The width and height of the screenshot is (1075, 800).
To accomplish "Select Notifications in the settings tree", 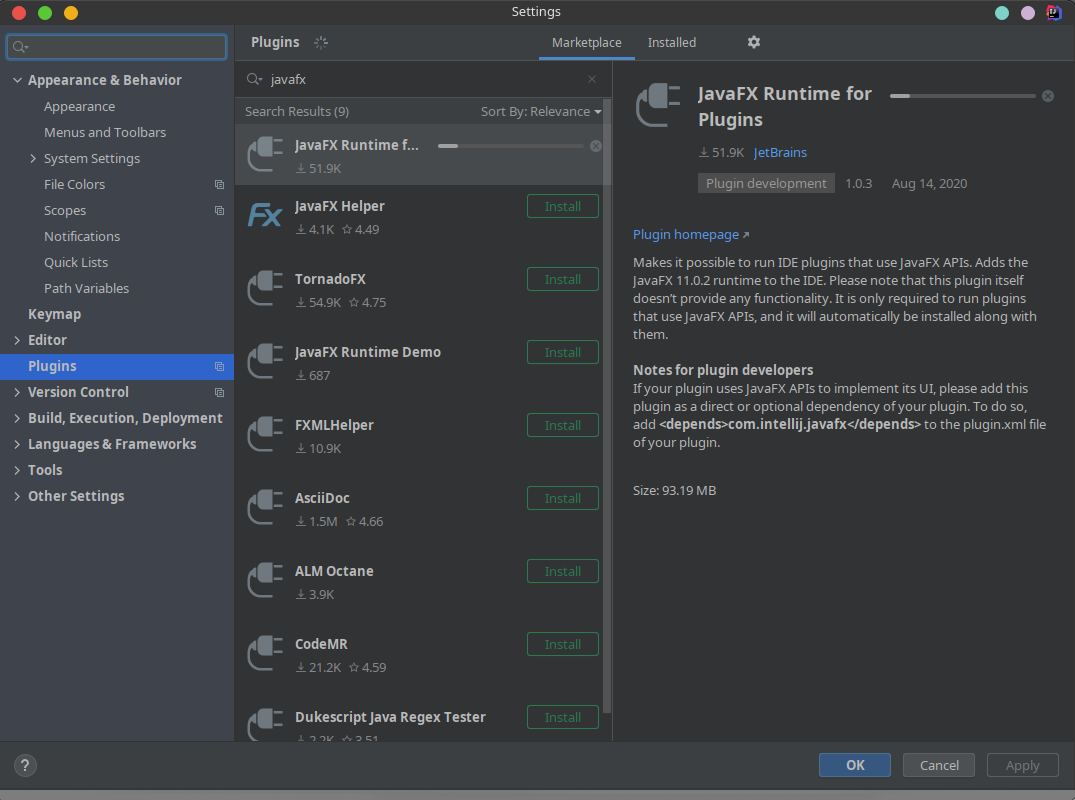I will pyautogui.click(x=82, y=237).
